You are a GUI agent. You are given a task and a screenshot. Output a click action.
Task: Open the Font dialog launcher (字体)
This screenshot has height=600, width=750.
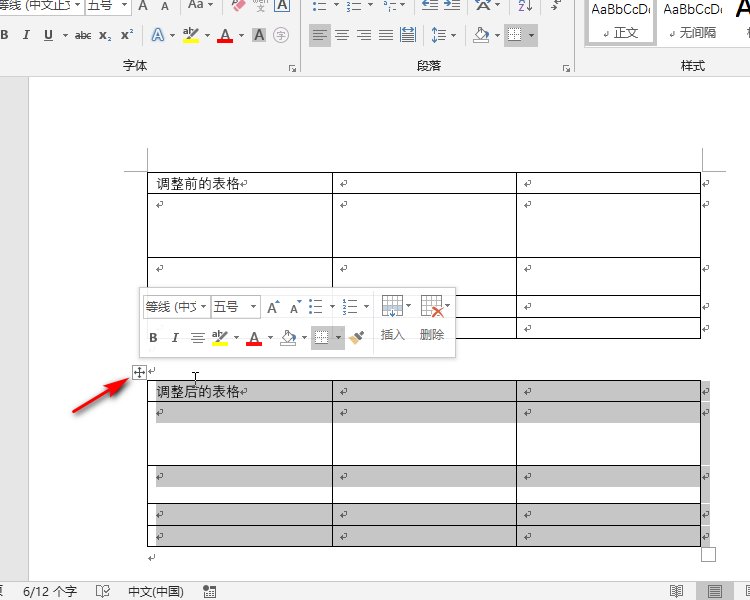click(292, 68)
